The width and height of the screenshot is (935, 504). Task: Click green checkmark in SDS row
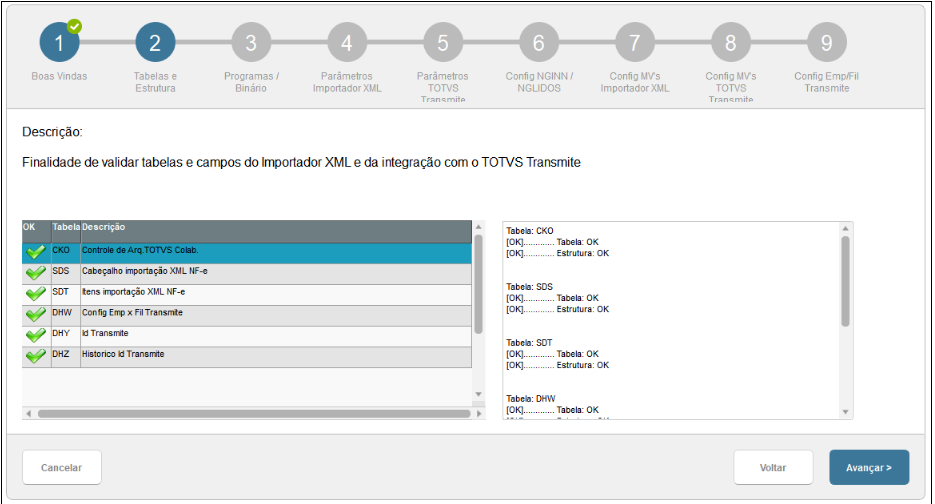click(x=36, y=273)
